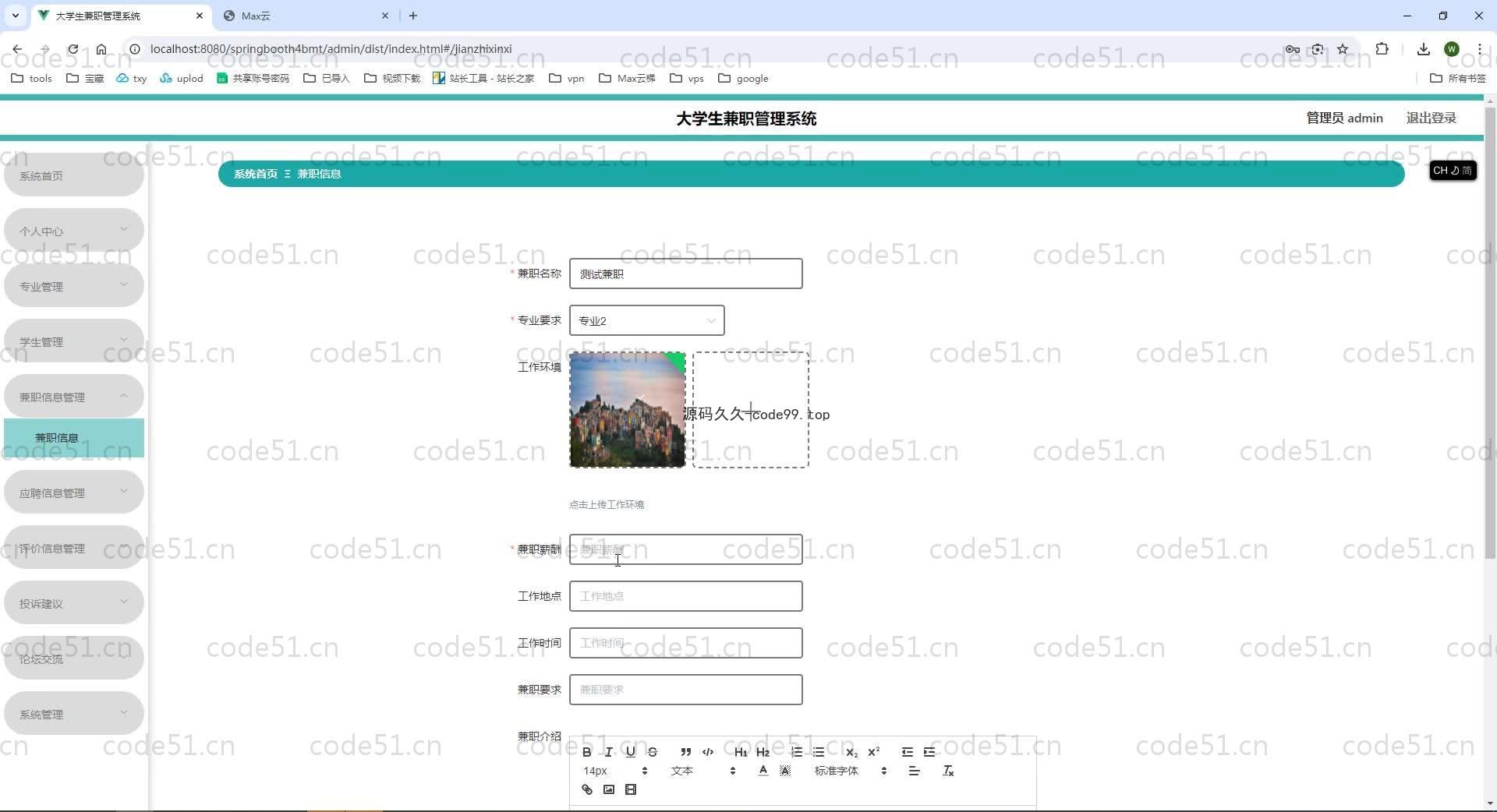Insert a hyperlink in the editor
The image size is (1497, 812).
point(586,789)
